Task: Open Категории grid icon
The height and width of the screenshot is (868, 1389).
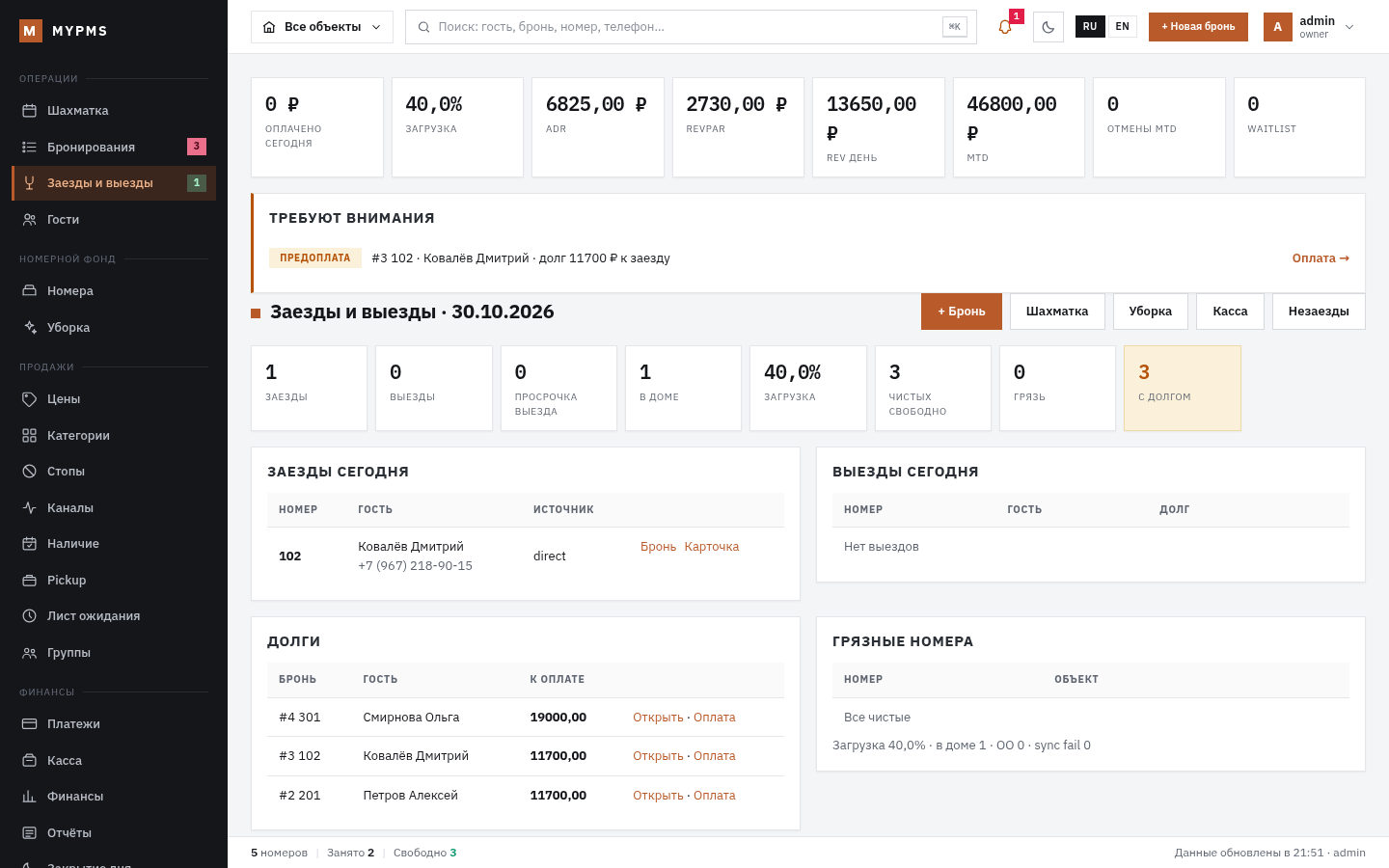Action: (29, 436)
